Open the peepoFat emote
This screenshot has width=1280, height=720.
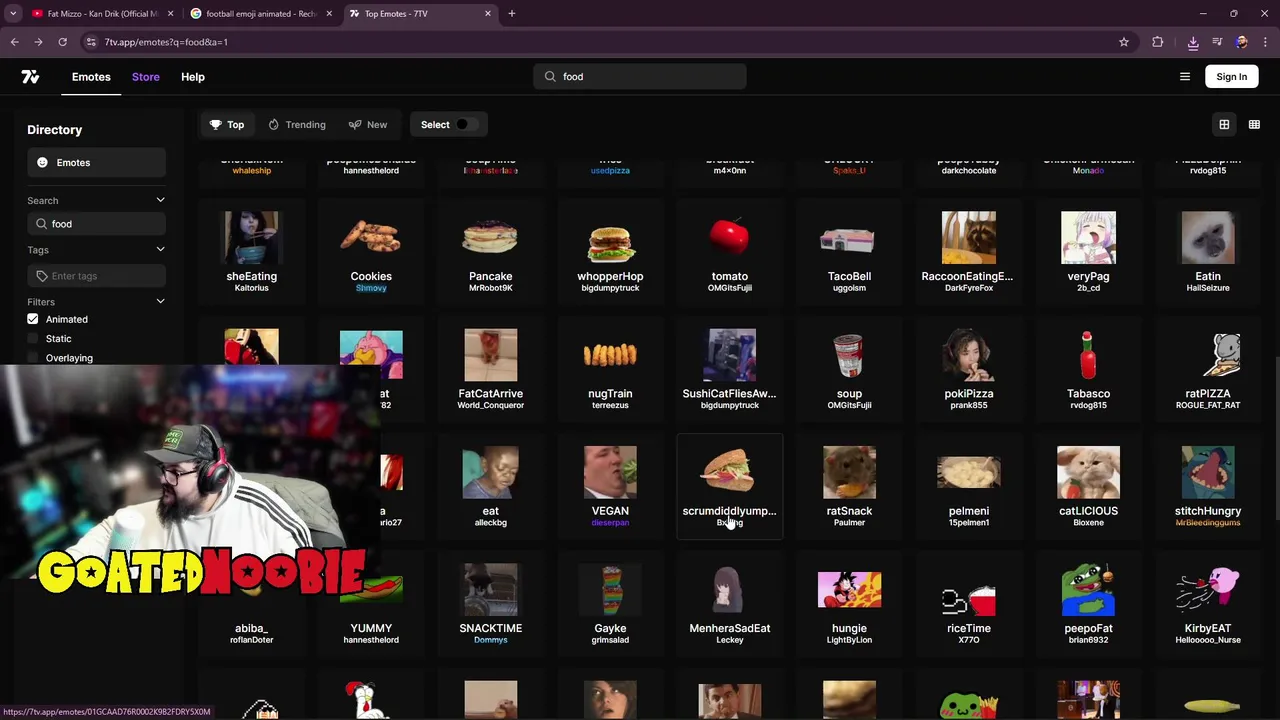click(x=1088, y=604)
